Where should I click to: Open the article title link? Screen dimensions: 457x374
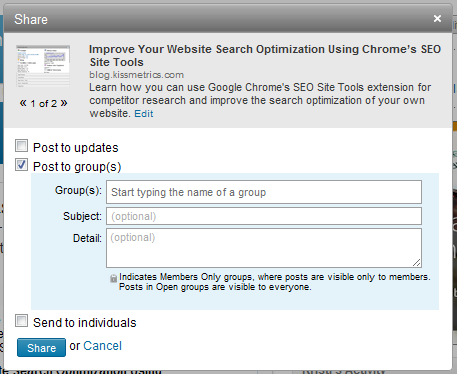click(265, 56)
